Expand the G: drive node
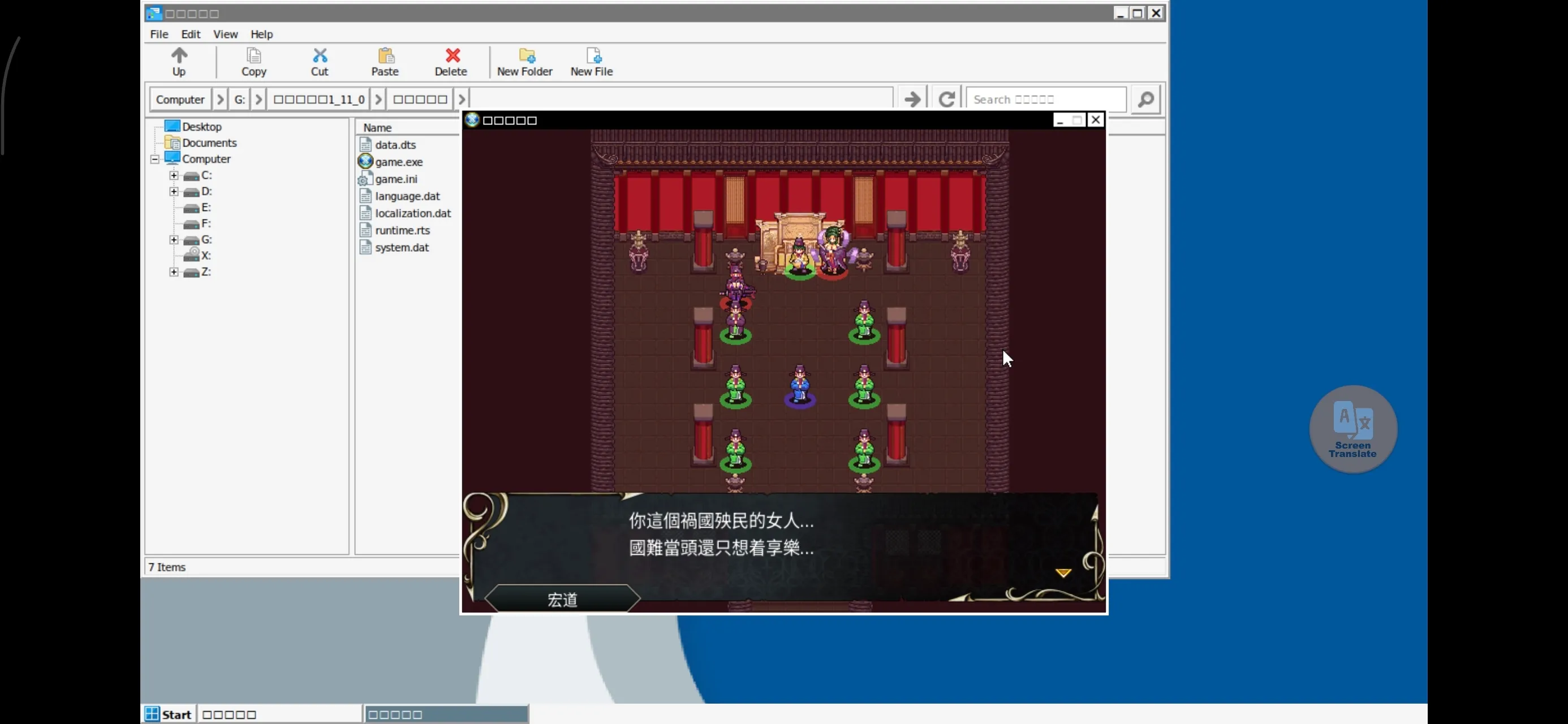 pos(174,240)
